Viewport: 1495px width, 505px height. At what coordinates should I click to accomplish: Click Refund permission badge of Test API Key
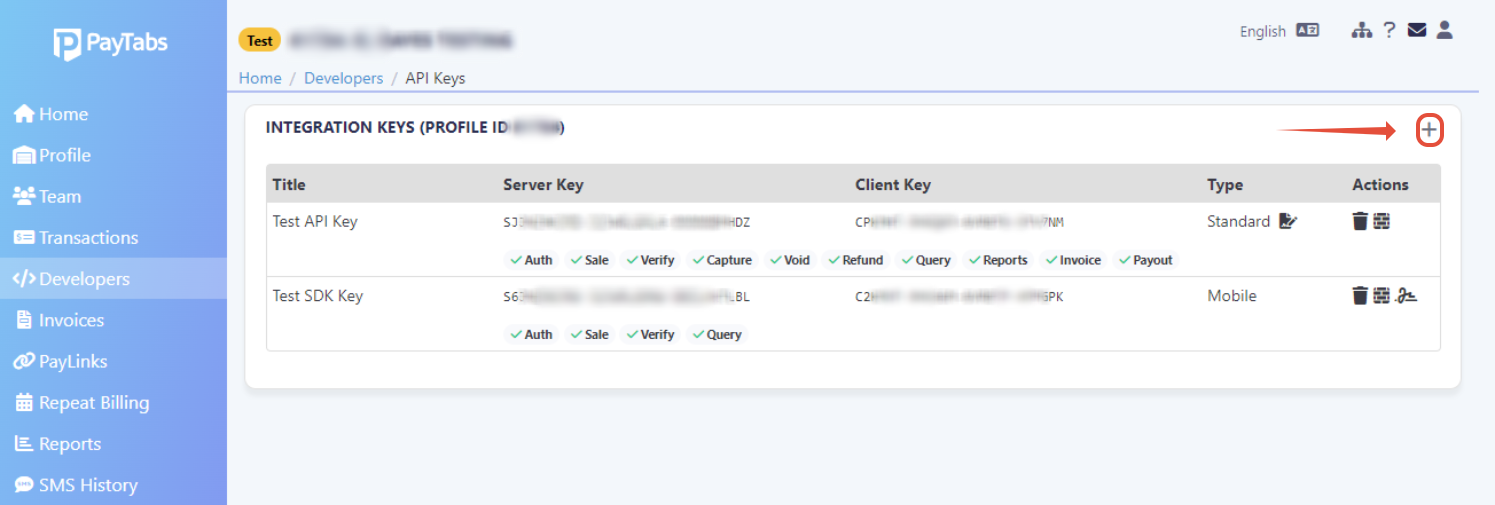point(856,260)
